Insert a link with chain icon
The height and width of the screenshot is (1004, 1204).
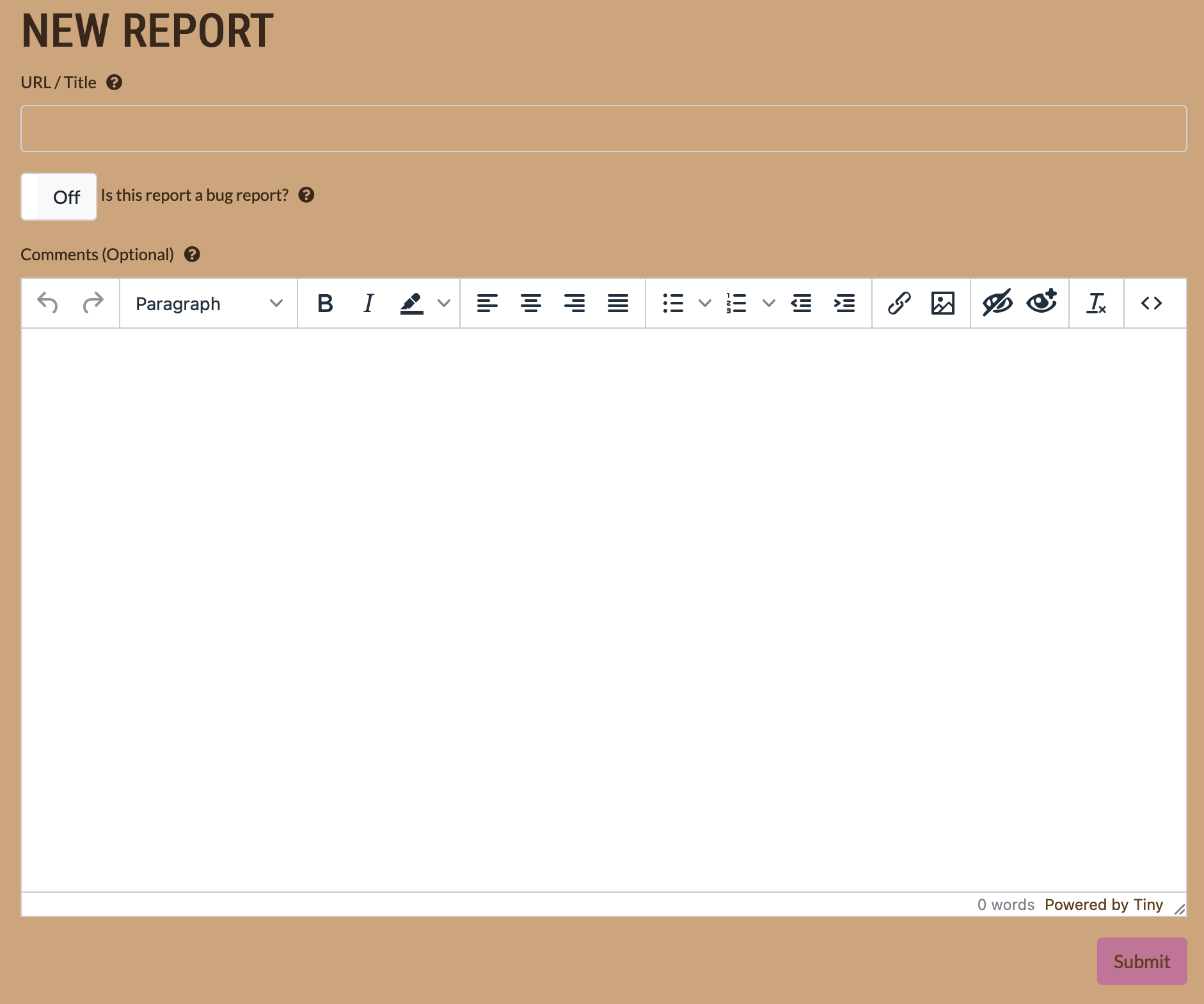899,303
